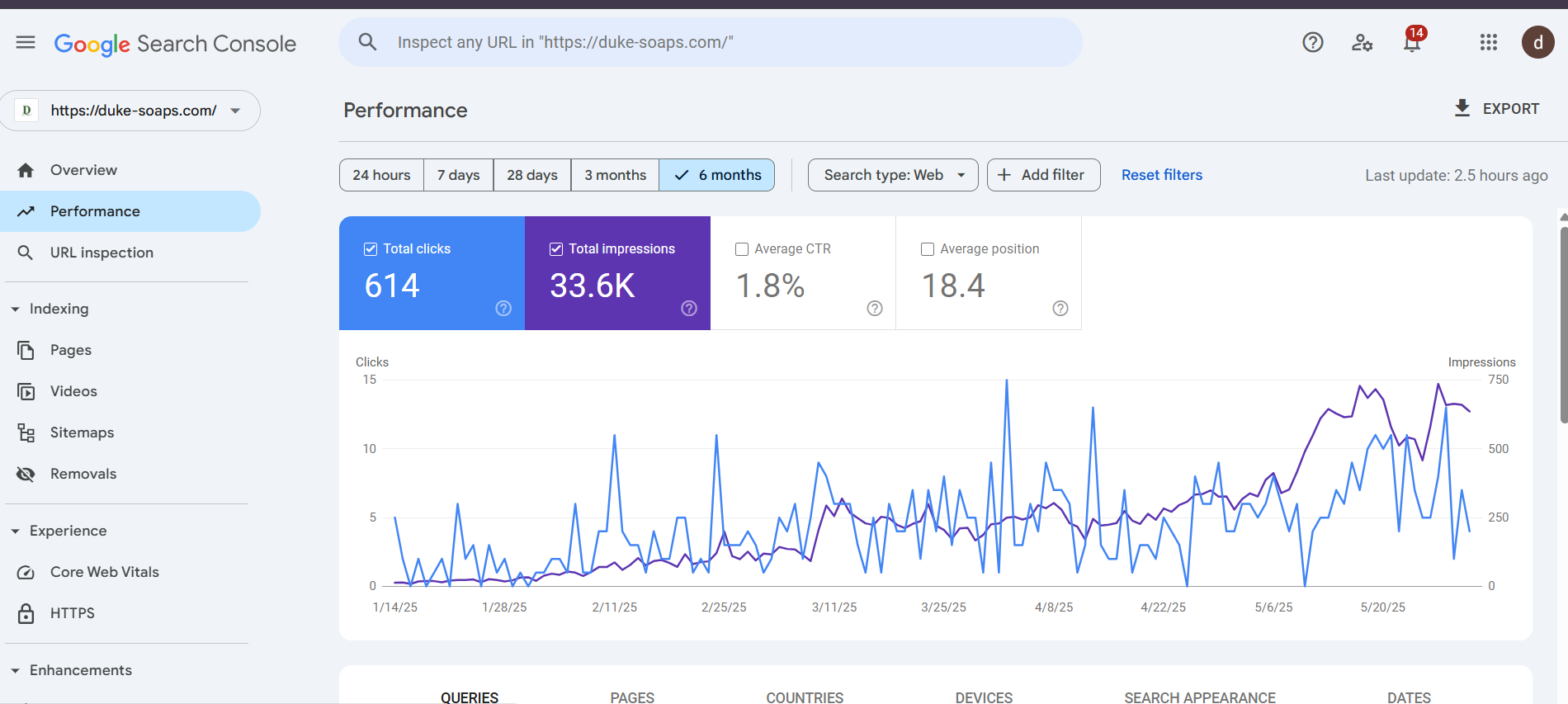The width and height of the screenshot is (1568, 704).
Task: Click the Performance trend icon in sidebar
Action: point(26,211)
